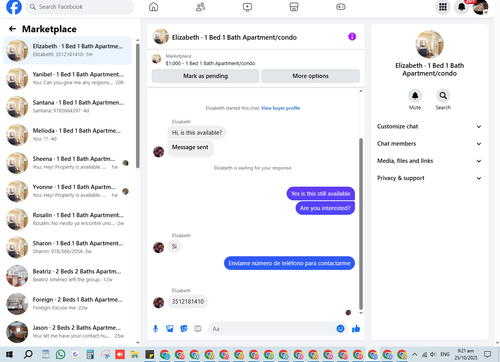Attach a file with the photo icon
500x362 pixels.
[170, 329]
